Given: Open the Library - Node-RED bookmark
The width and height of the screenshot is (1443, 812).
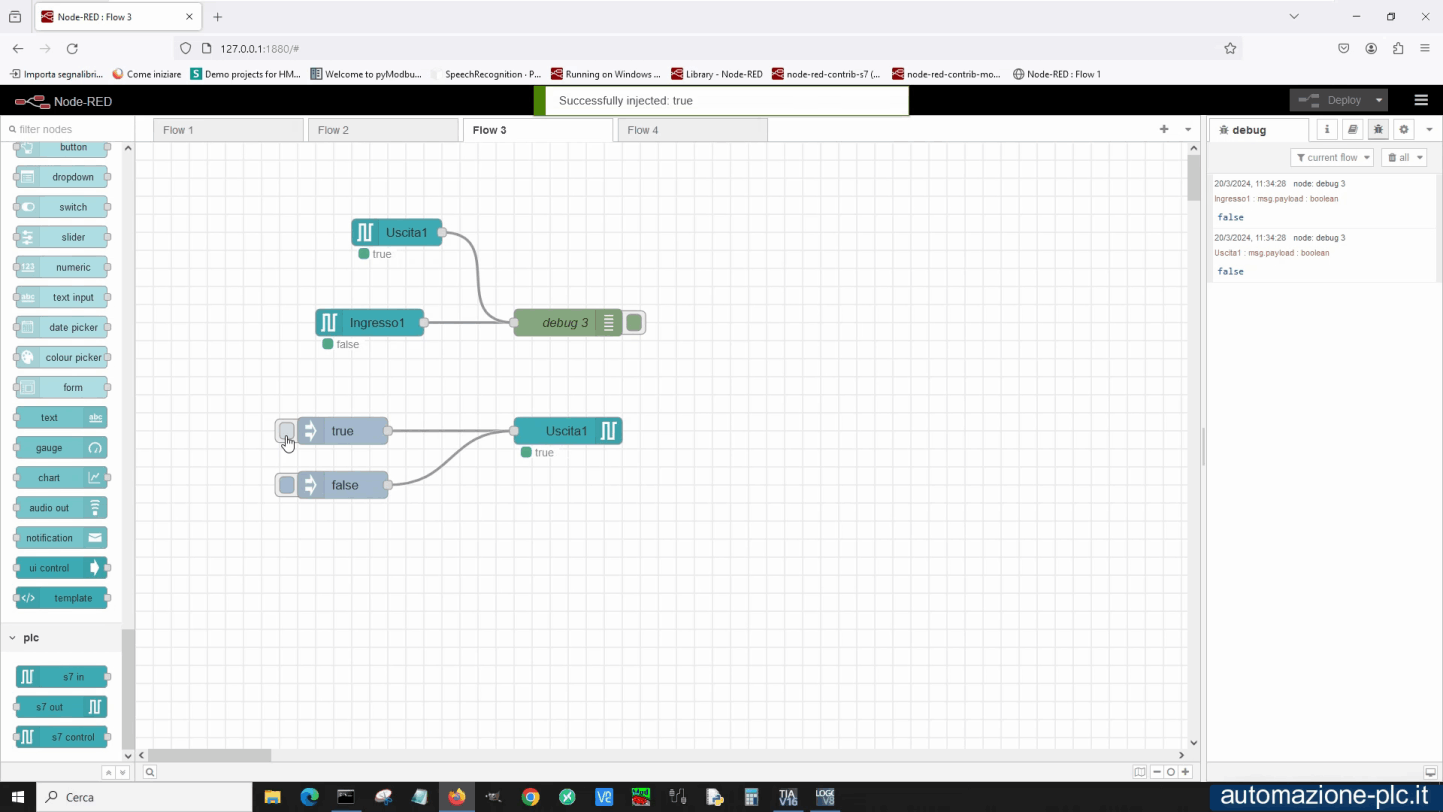Looking at the screenshot, I should coord(717,73).
